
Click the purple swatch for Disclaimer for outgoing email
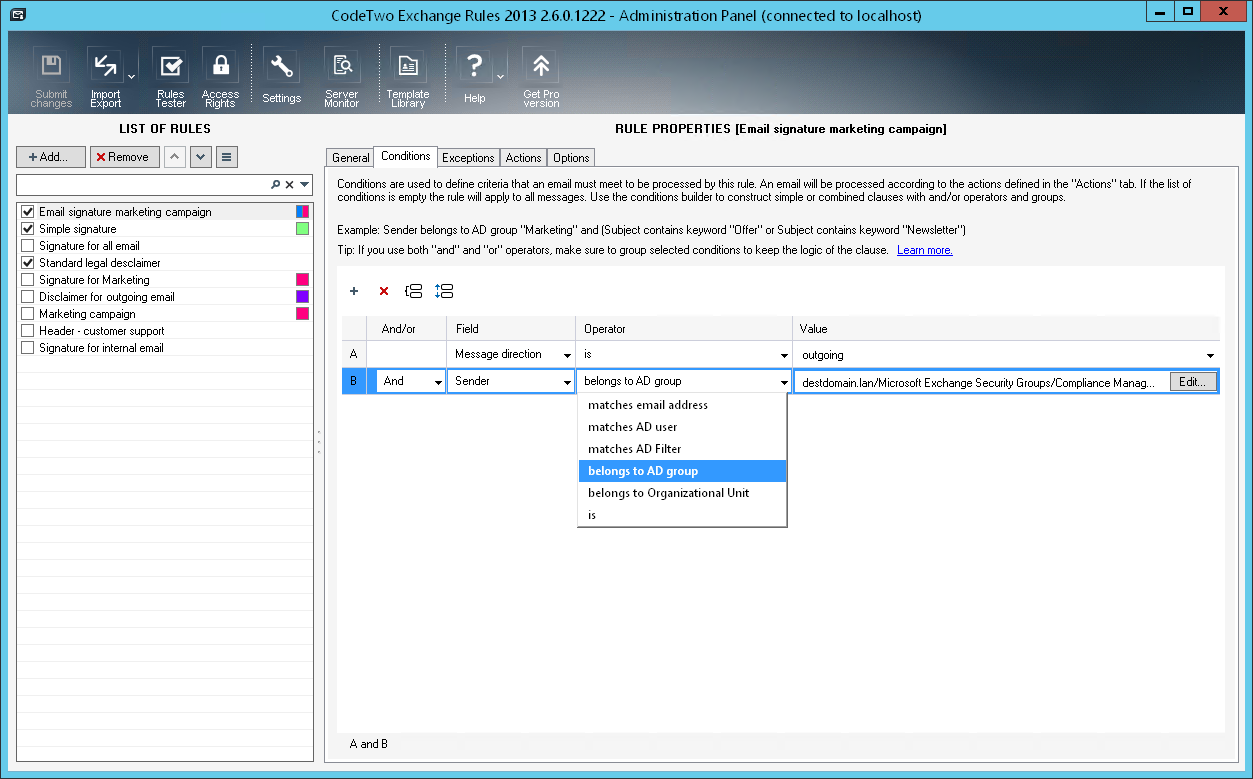coord(302,297)
